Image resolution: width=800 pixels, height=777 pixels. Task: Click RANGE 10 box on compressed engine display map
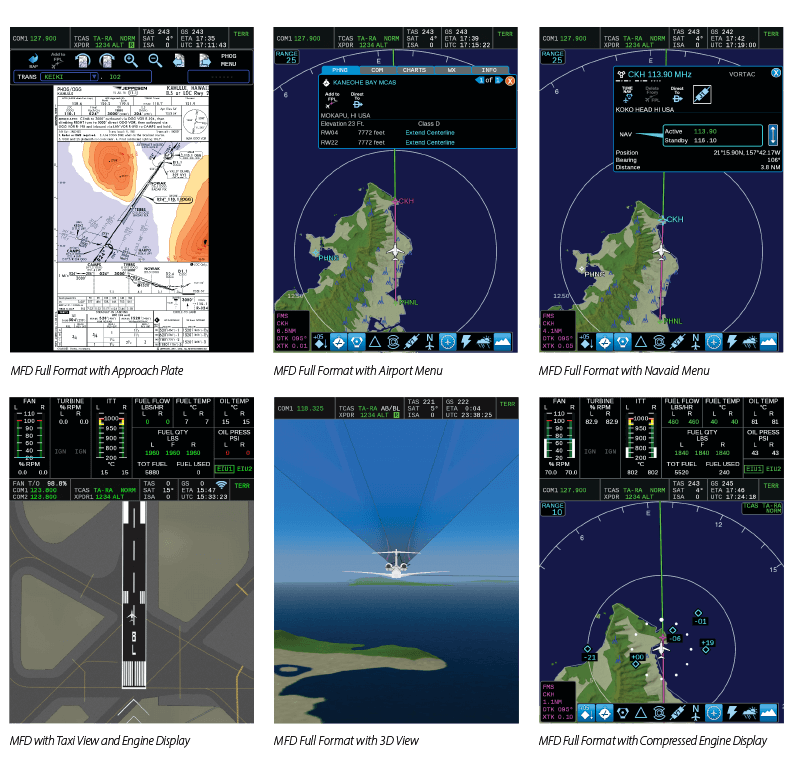[x=551, y=508]
